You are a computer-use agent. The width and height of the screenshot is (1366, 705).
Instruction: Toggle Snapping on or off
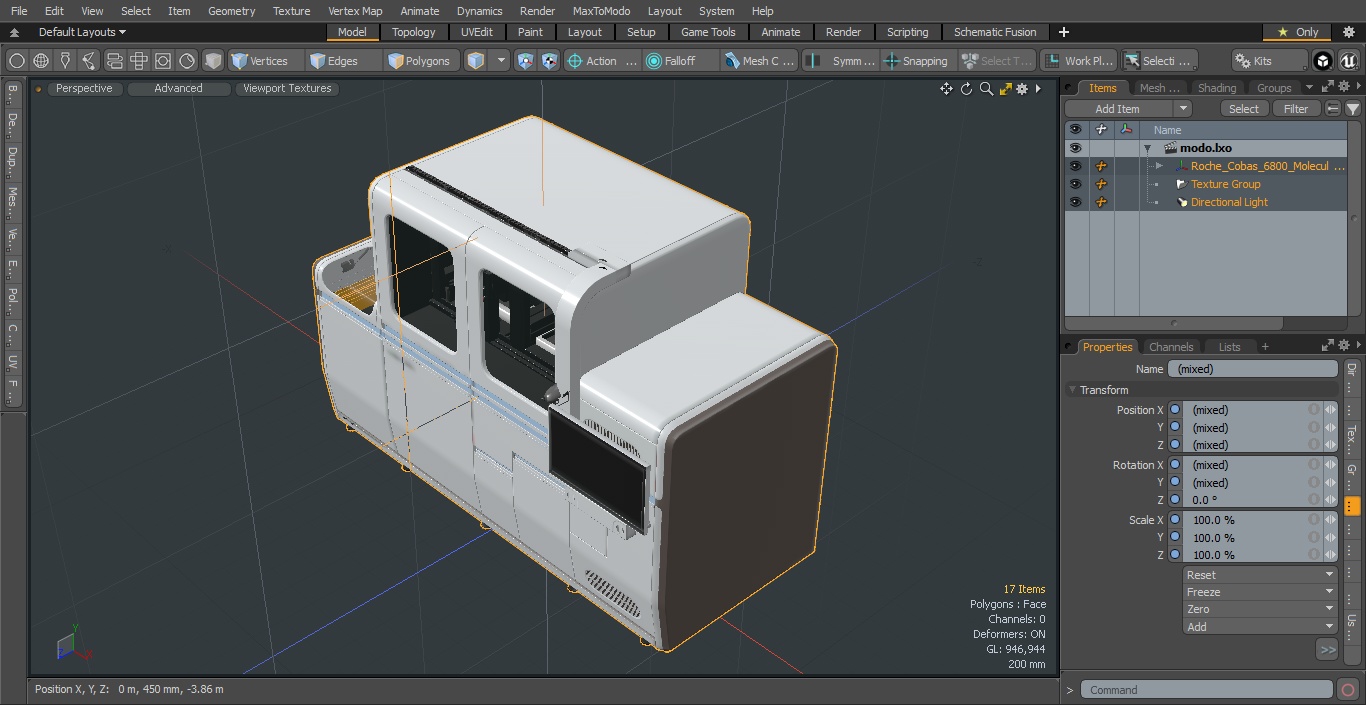[917, 61]
